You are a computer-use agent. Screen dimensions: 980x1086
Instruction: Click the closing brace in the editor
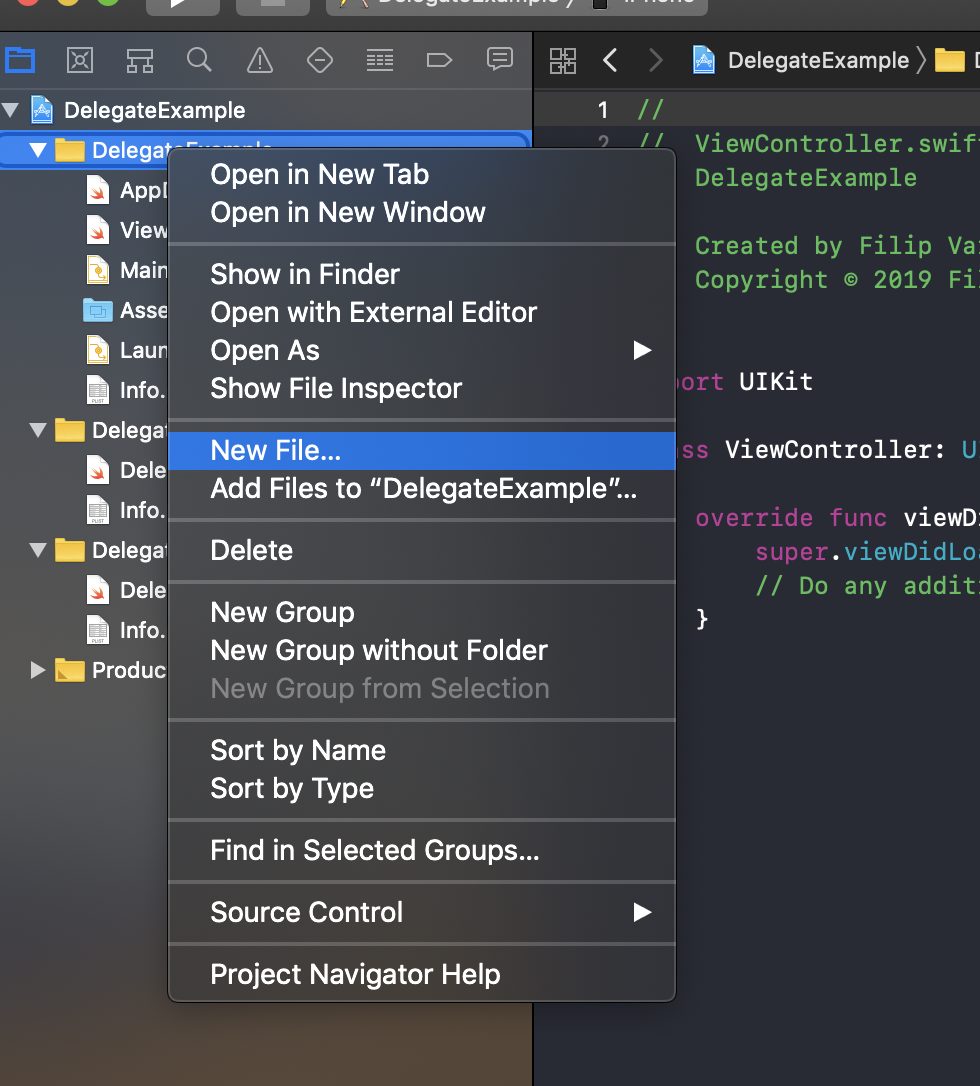click(702, 619)
